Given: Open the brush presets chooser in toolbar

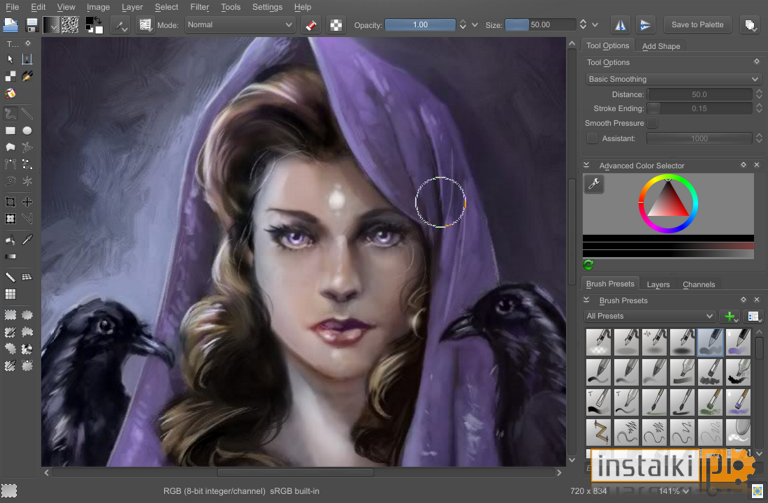Looking at the screenshot, I should (x=145, y=24).
